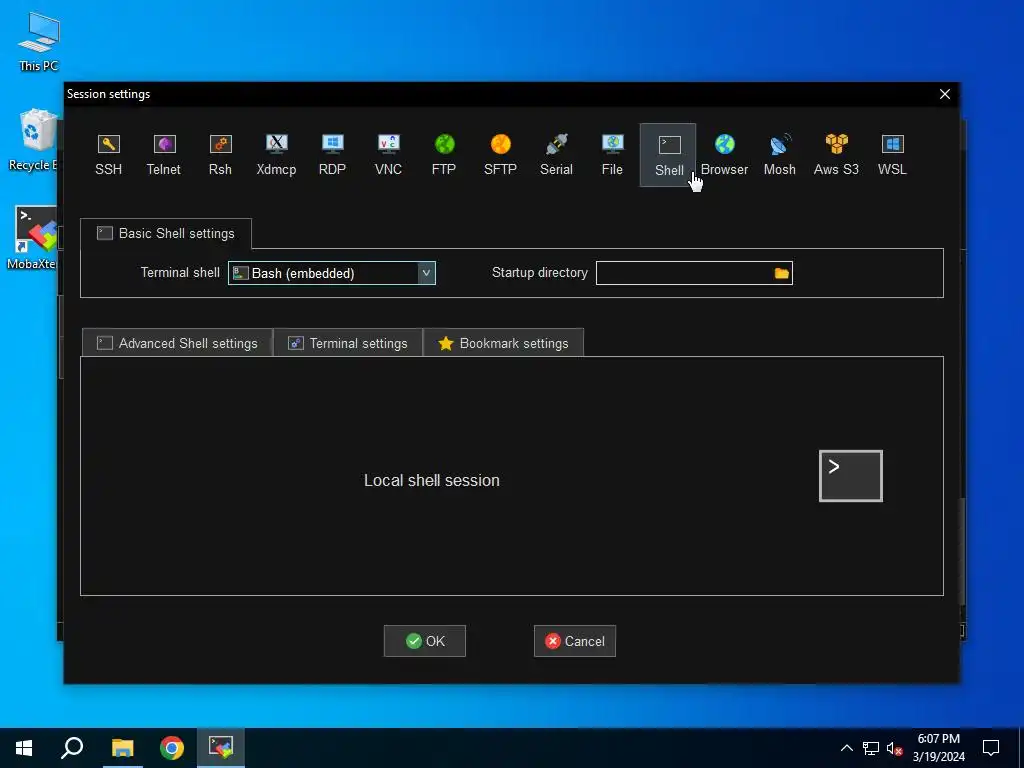The height and width of the screenshot is (768, 1024).
Task: Show hidden system tray icons
Action: (x=846, y=748)
